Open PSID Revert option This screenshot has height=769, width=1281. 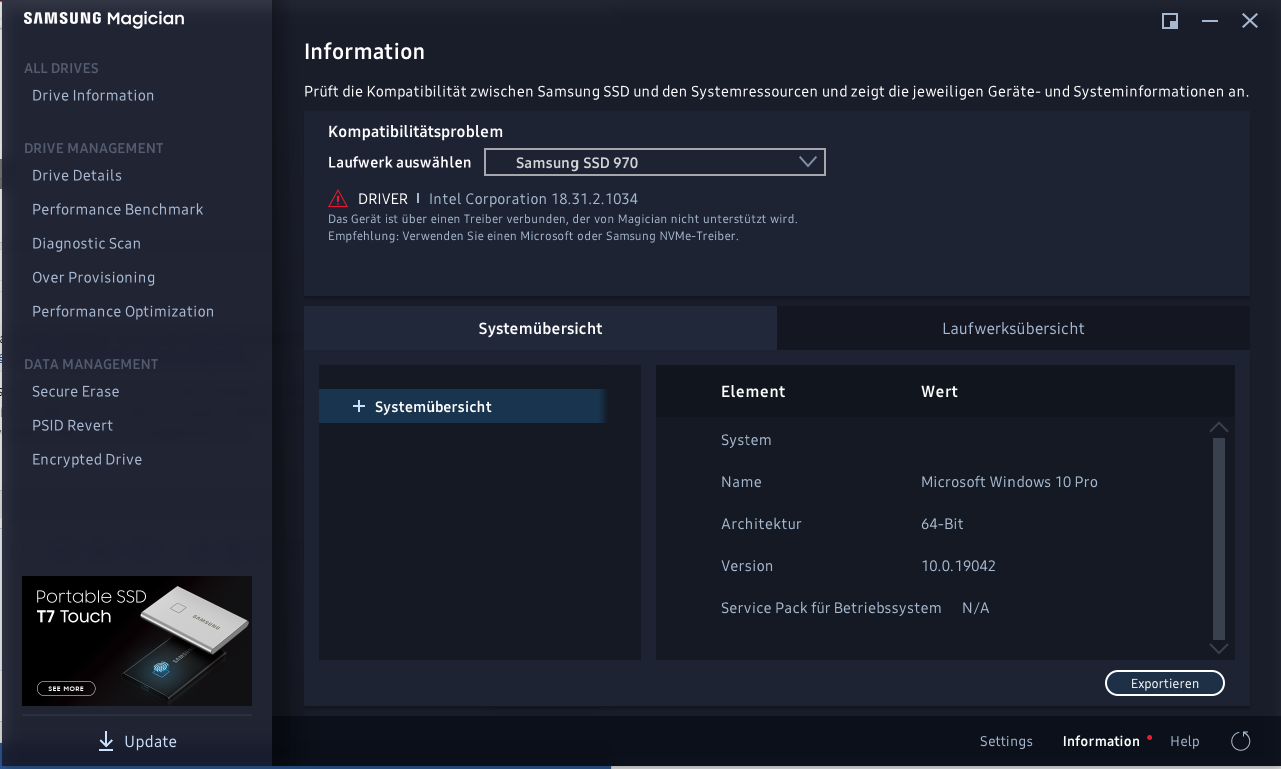pos(72,426)
